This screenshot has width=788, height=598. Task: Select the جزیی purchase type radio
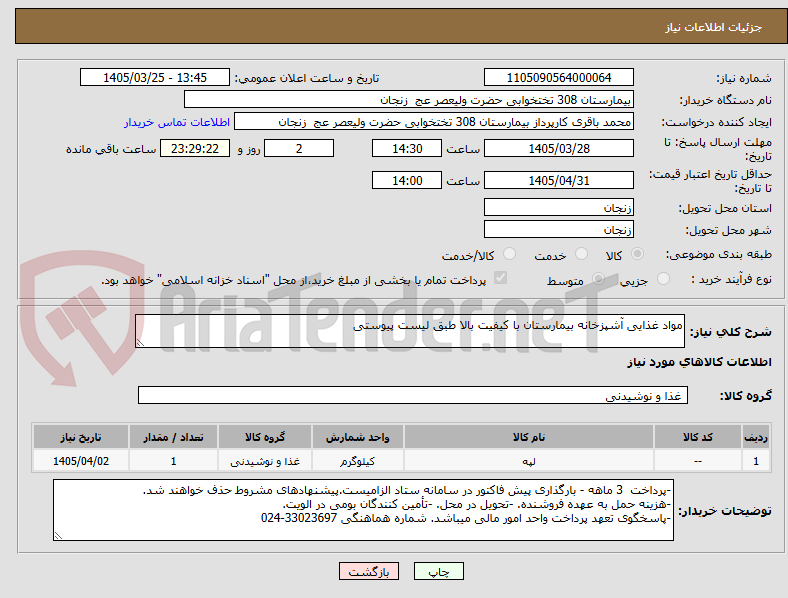pos(663,278)
